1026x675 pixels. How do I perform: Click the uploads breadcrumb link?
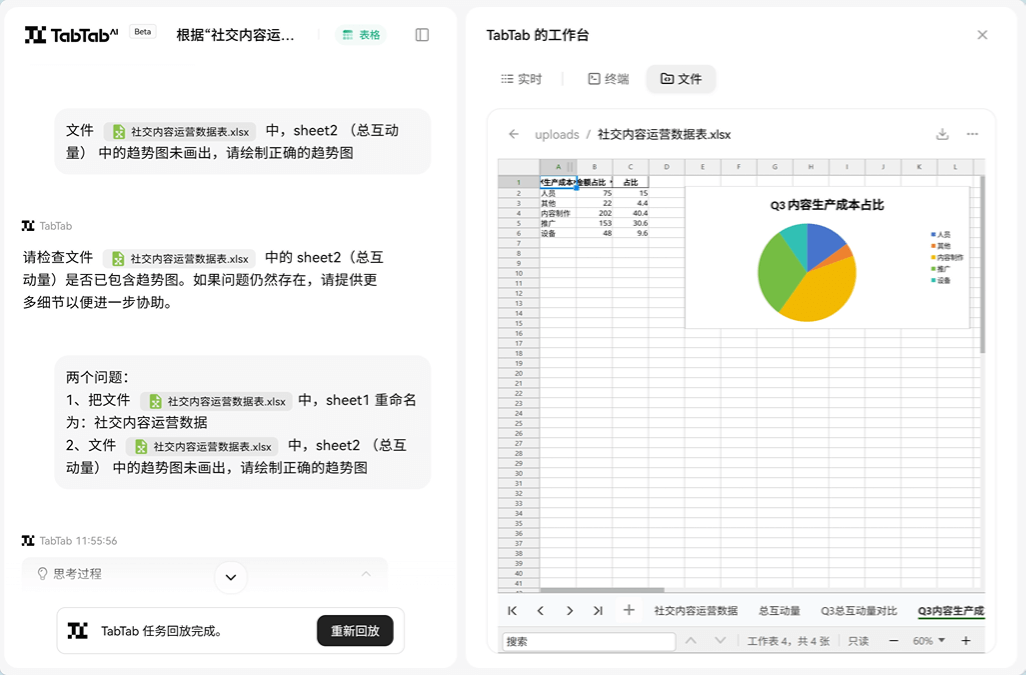coord(557,134)
